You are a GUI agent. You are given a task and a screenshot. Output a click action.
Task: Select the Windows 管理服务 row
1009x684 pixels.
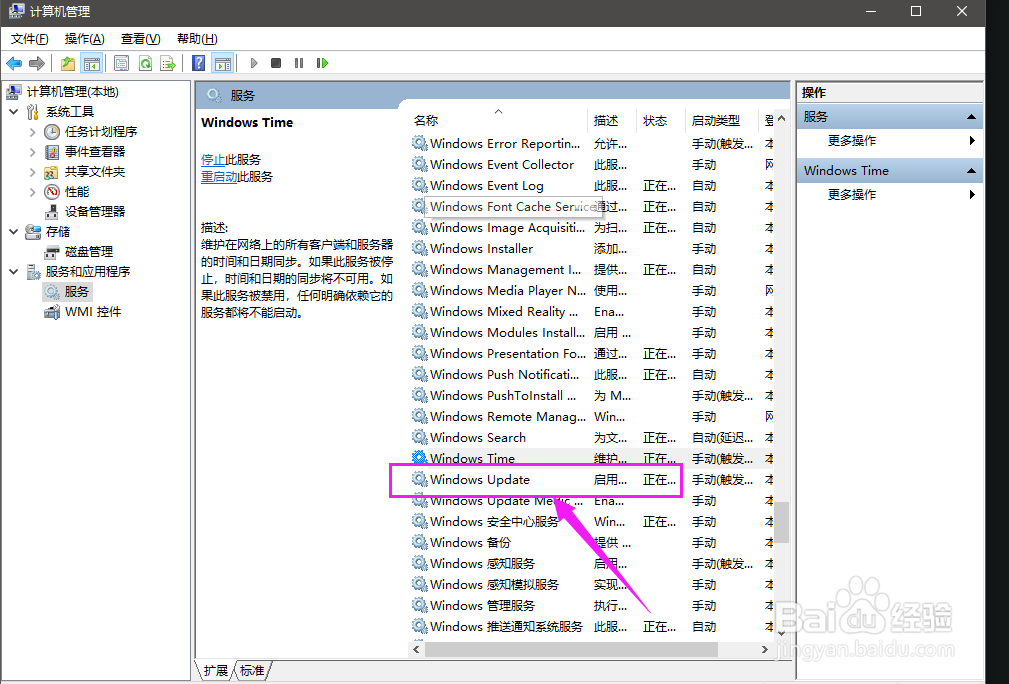(593, 605)
